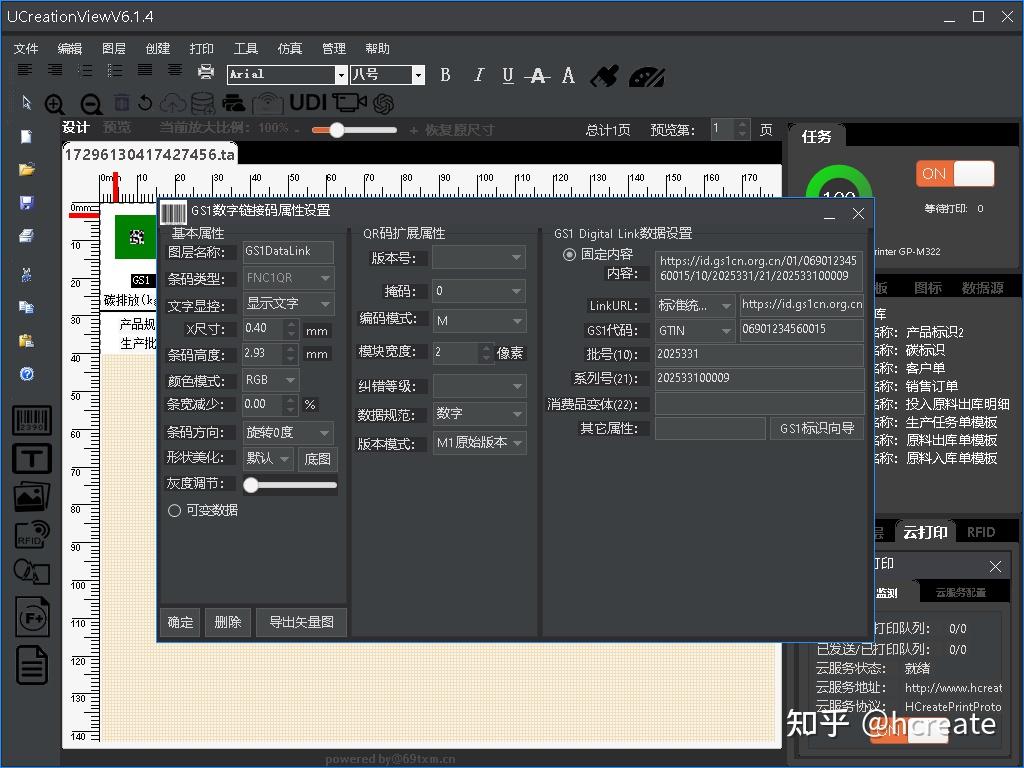This screenshot has height=768, width=1024.
Task: Open the RFID tool from the sidebar
Action: point(31,534)
